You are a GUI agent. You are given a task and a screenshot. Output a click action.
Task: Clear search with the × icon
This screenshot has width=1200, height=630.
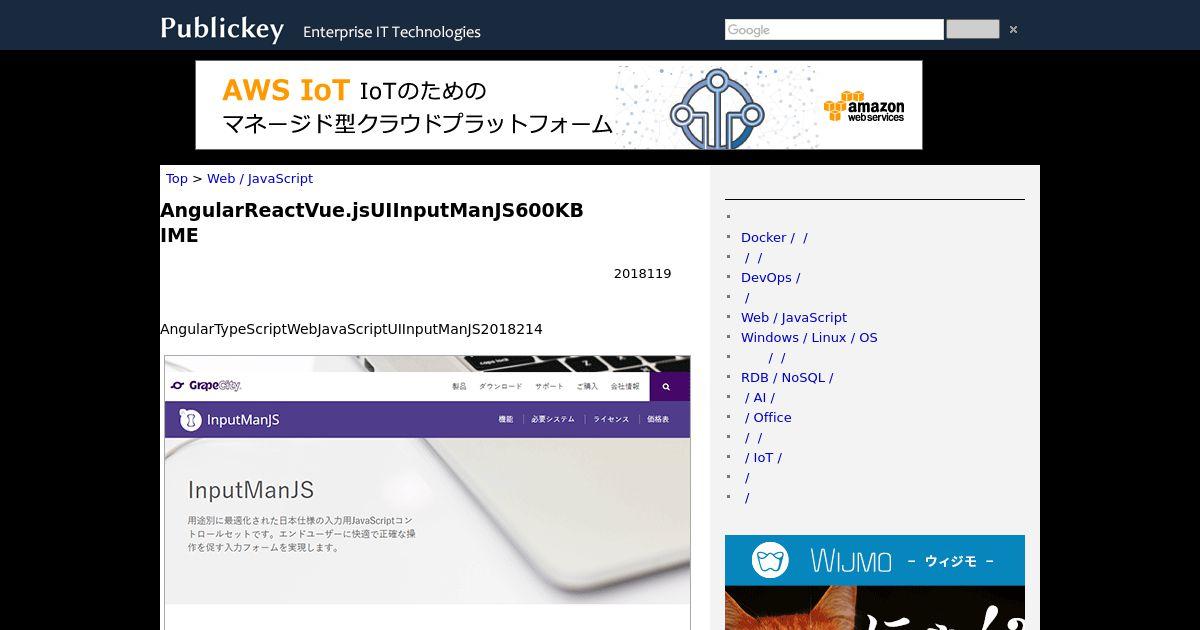click(x=1013, y=30)
